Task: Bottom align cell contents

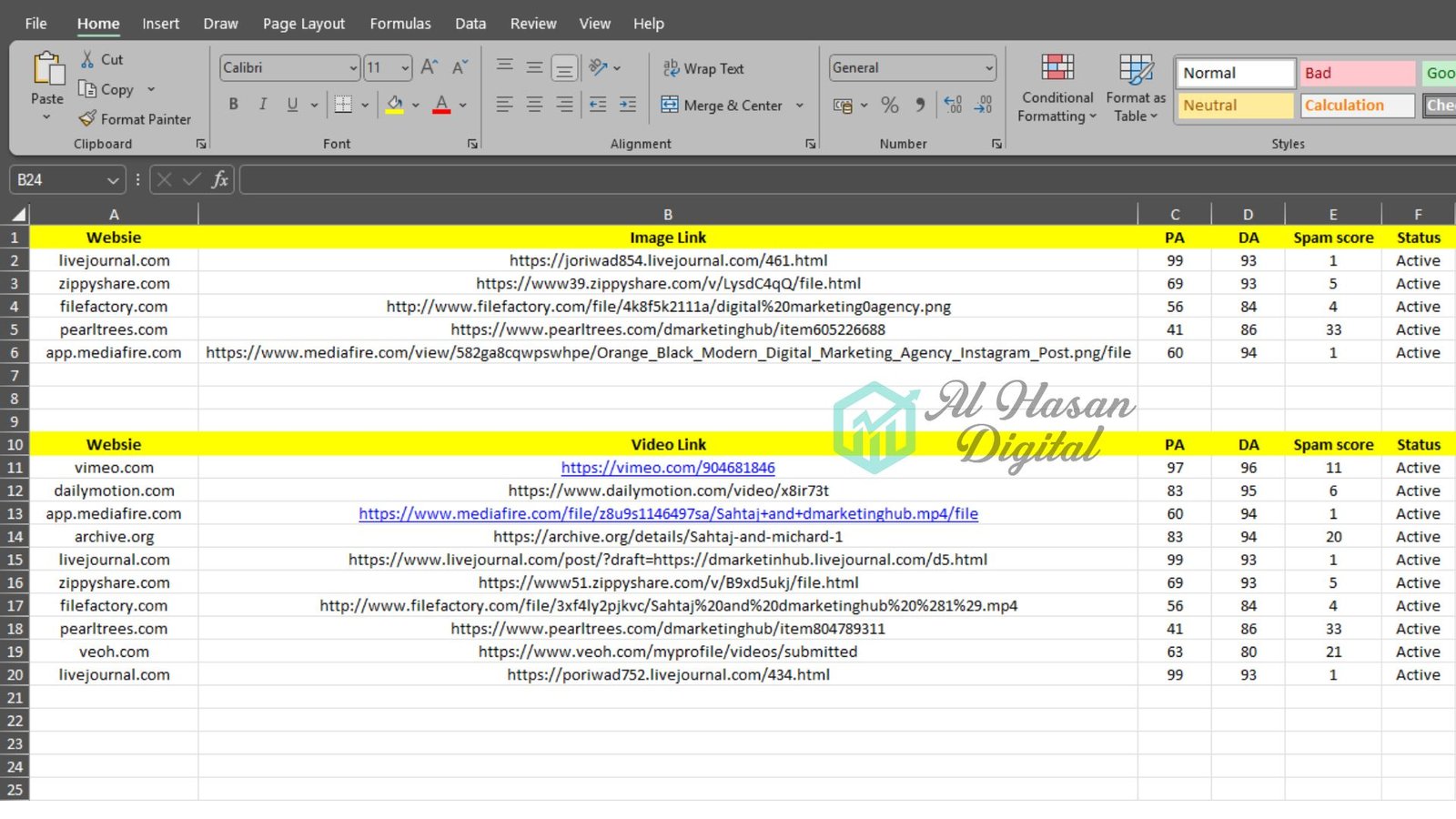Action: [x=564, y=68]
